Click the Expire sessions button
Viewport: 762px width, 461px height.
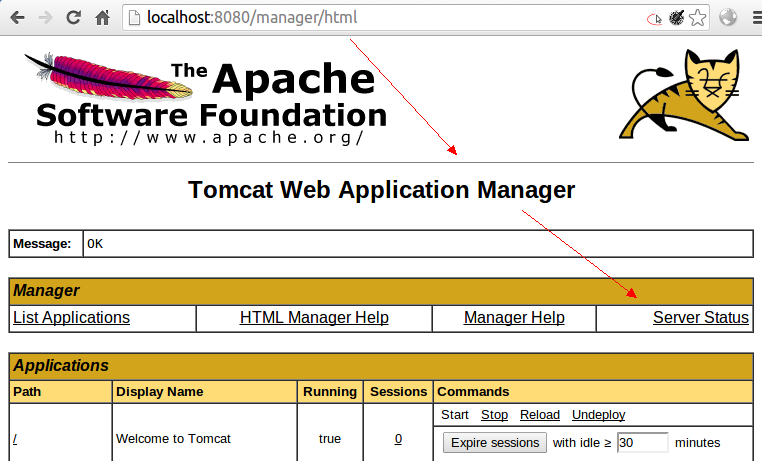point(495,443)
